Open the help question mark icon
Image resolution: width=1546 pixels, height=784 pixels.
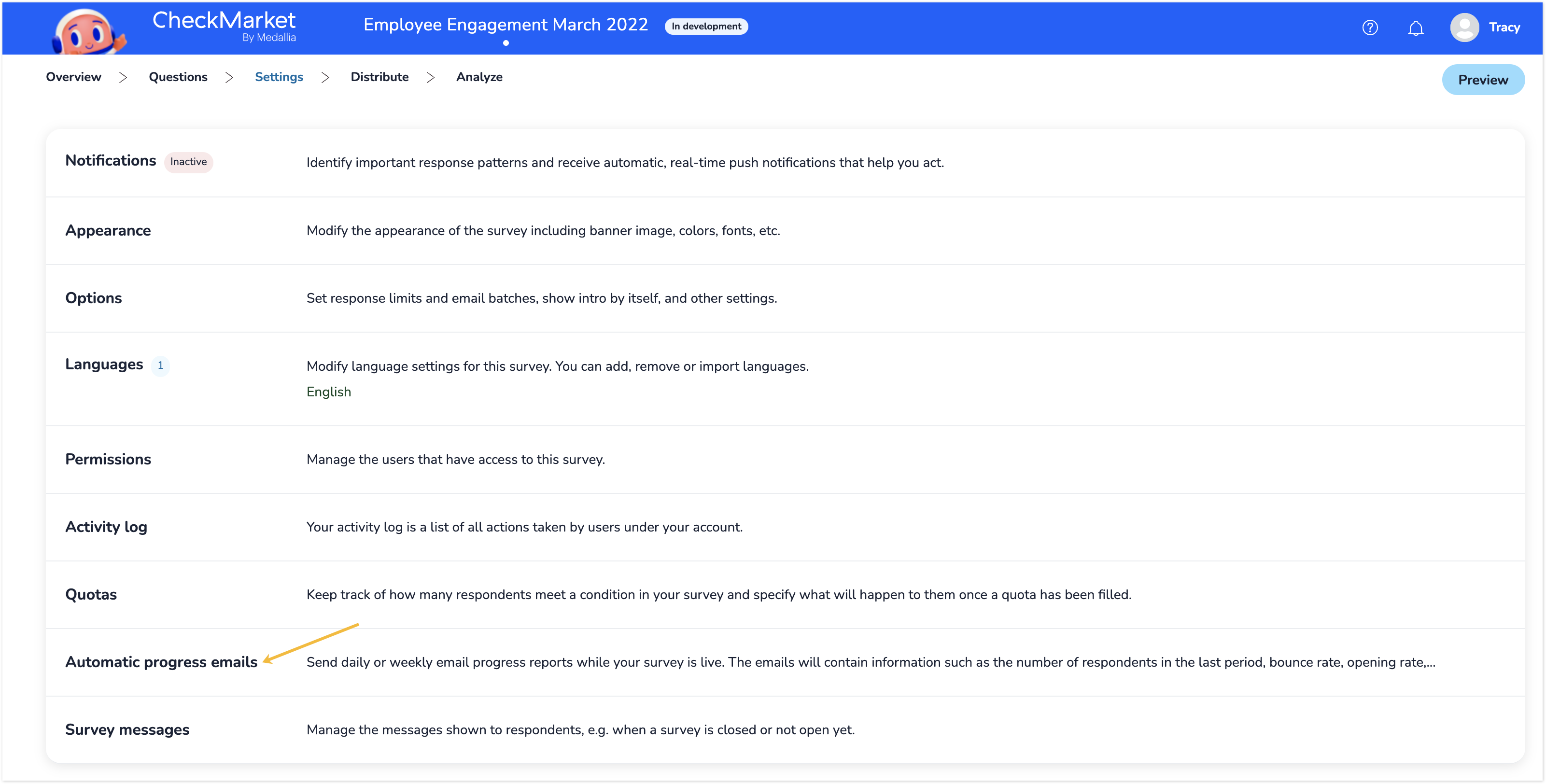1370,28
